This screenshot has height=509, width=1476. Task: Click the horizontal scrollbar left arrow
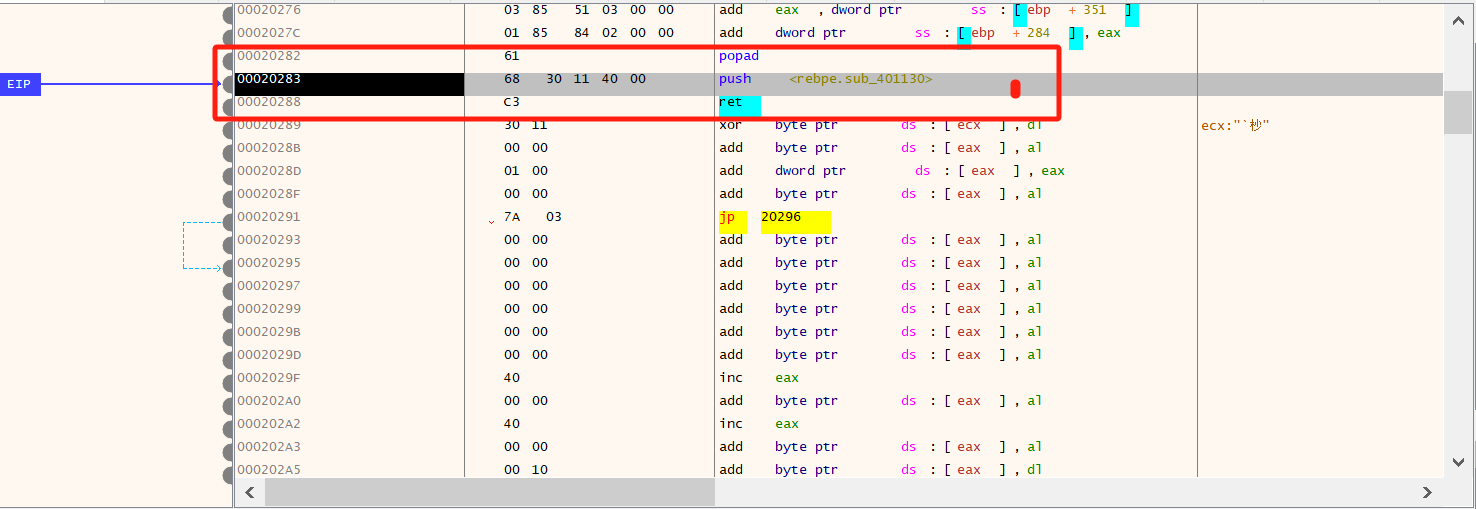(249, 493)
